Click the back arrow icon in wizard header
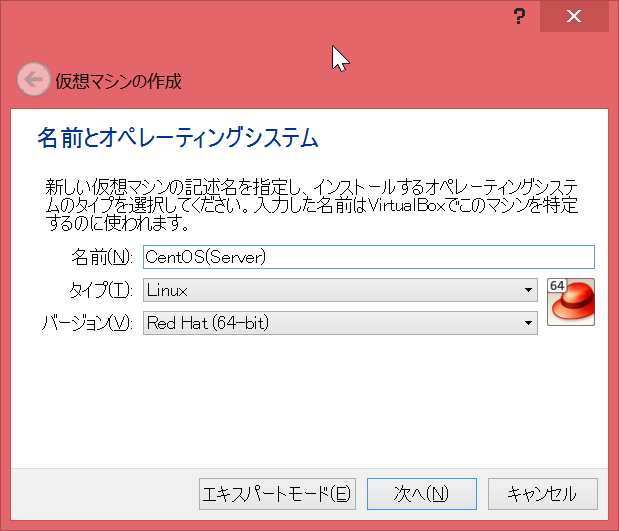 (x=34, y=79)
